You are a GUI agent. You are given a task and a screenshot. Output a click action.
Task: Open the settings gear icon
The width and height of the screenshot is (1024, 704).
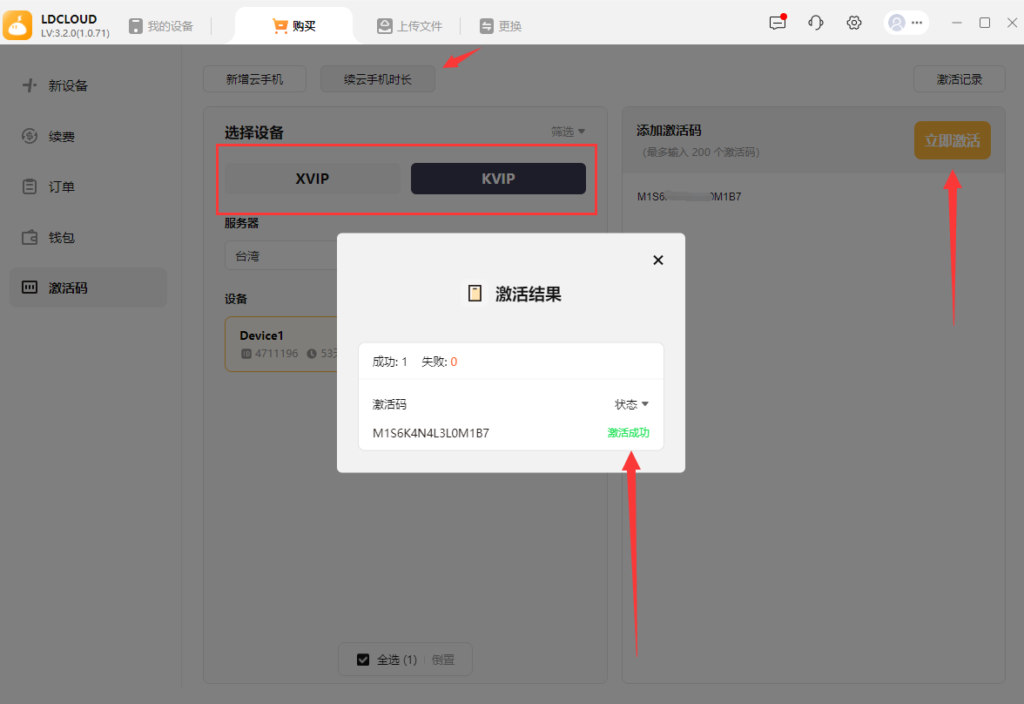click(854, 23)
